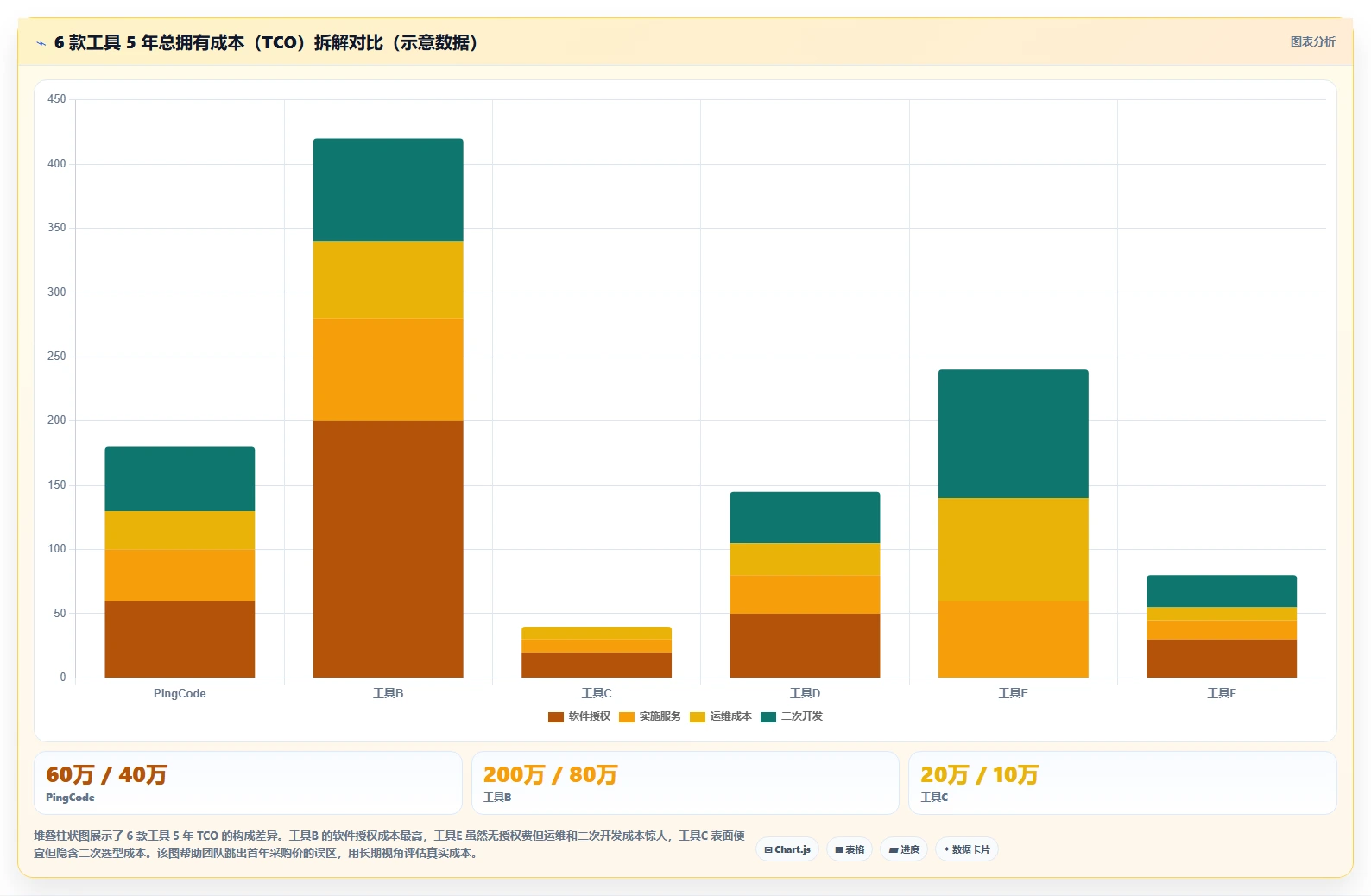Toggle the 运维成本 legend series
This screenshot has width=1371, height=896.
click(x=721, y=716)
